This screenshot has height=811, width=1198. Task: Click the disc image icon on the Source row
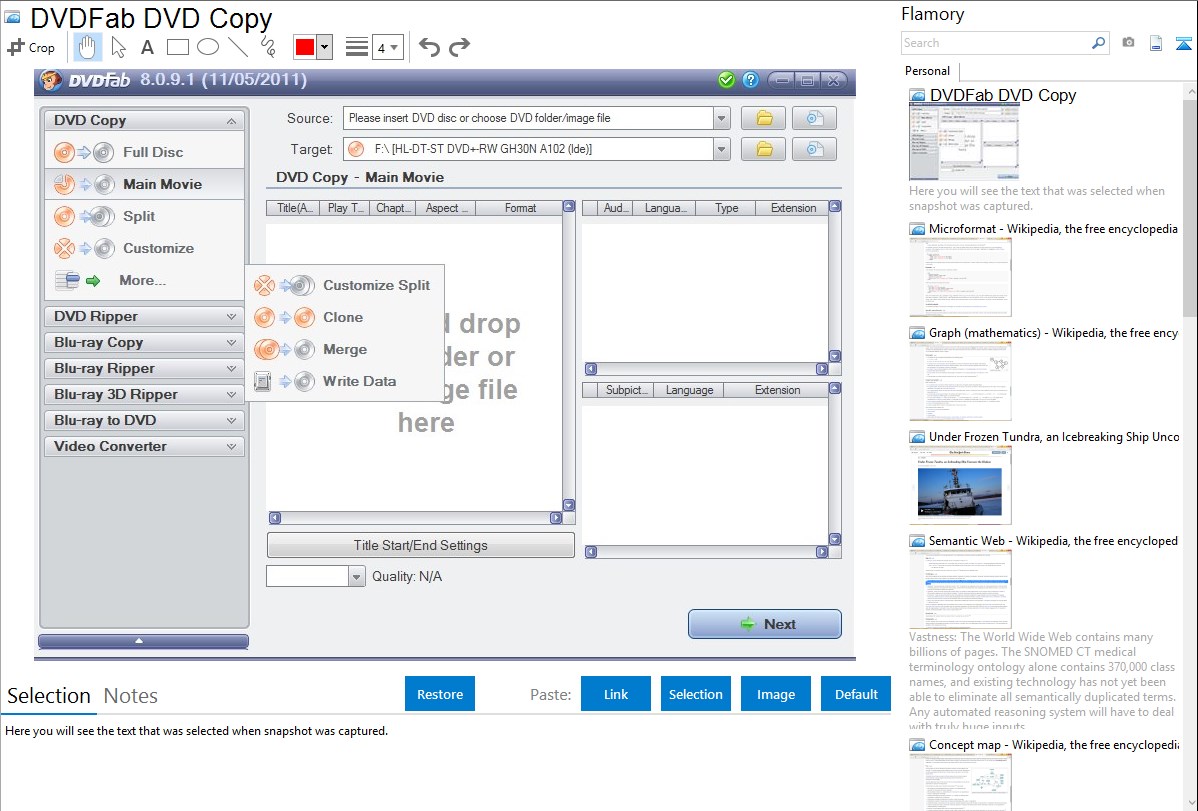[814, 118]
